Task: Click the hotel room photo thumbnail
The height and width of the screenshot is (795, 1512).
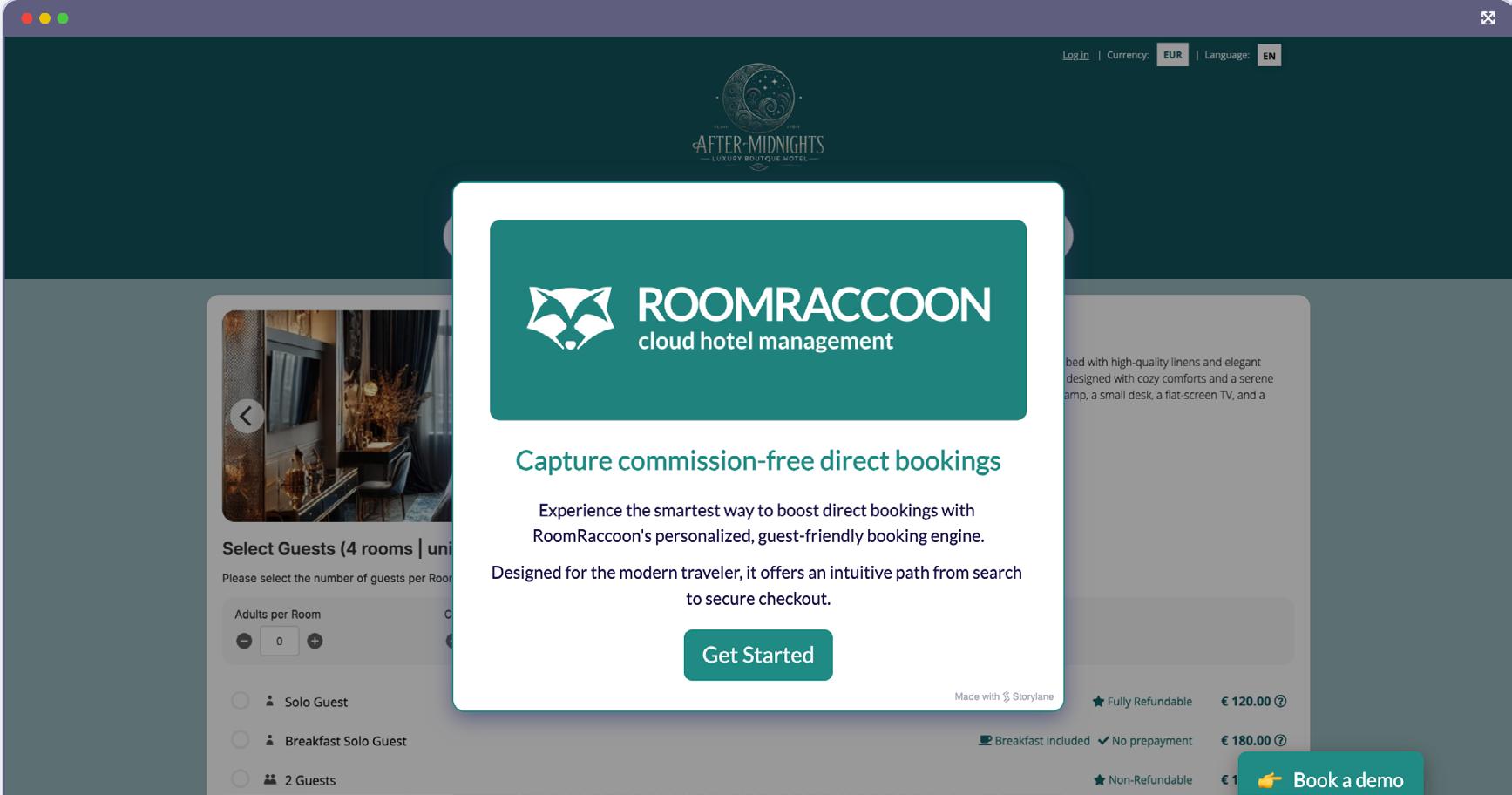Action: coord(337,416)
